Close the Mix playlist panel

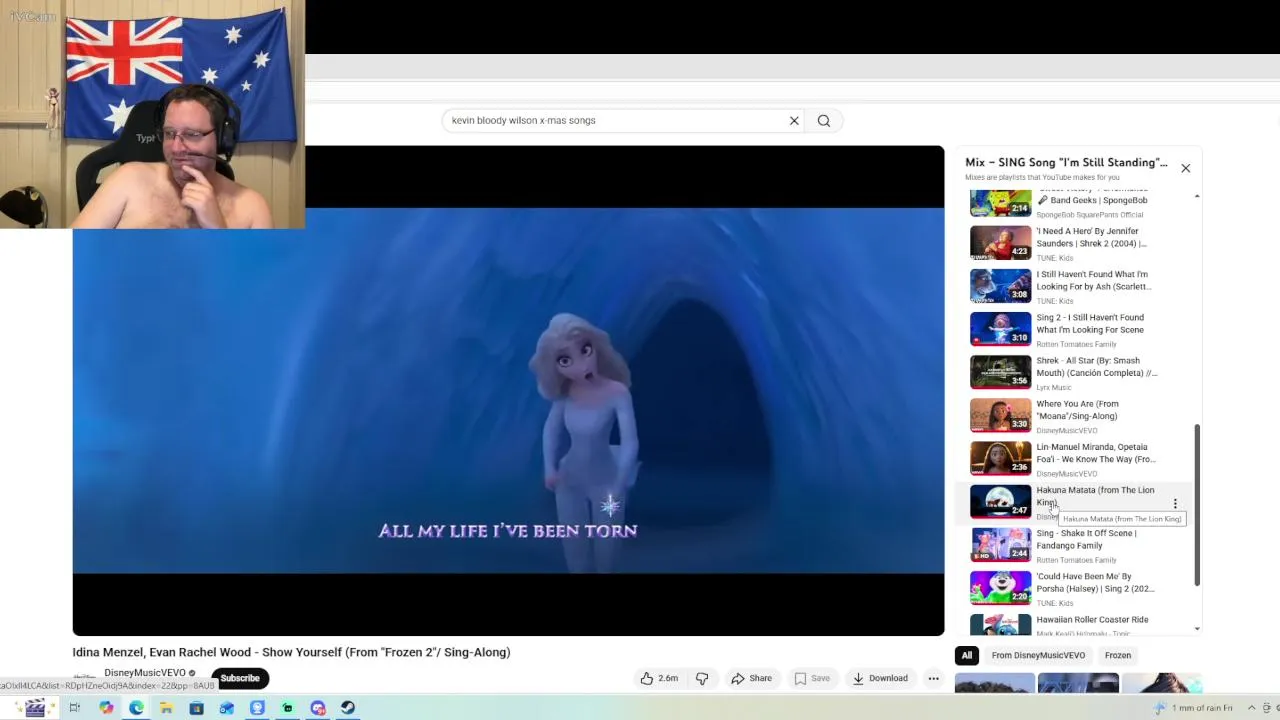tap(1185, 168)
